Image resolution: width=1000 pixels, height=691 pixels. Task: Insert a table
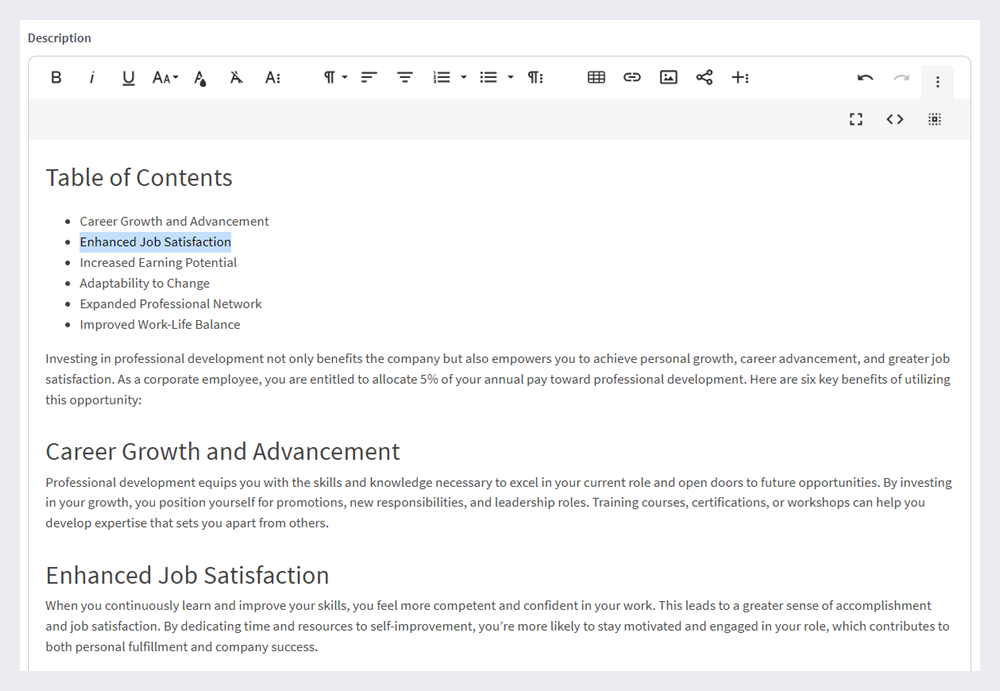point(596,77)
